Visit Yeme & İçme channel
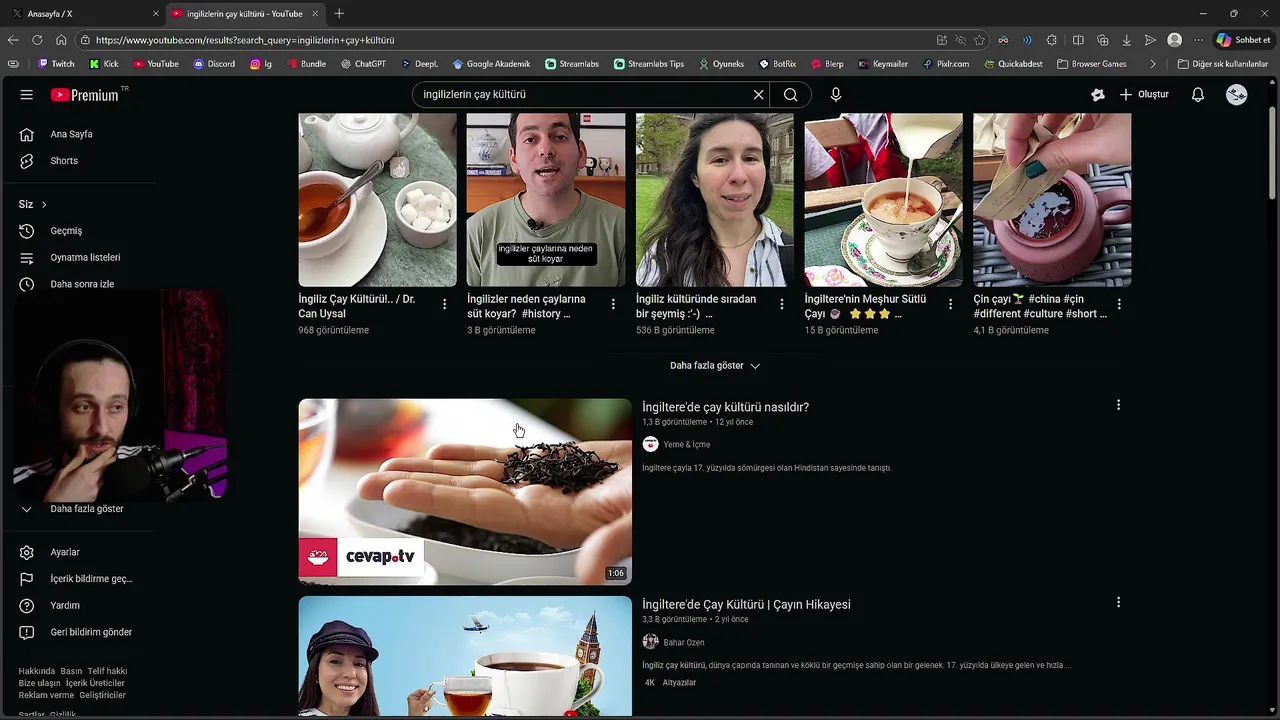 [x=686, y=445]
